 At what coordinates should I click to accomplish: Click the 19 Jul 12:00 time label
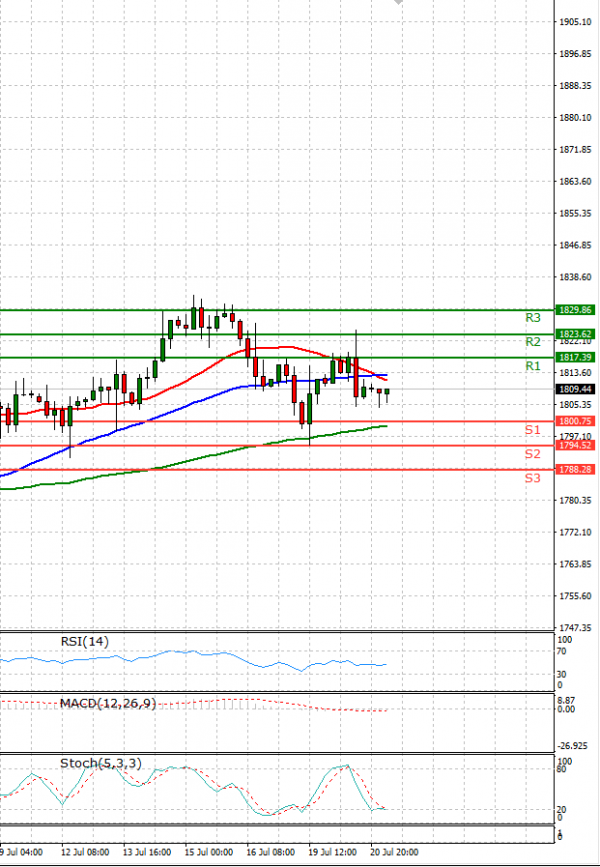[332, 853]
